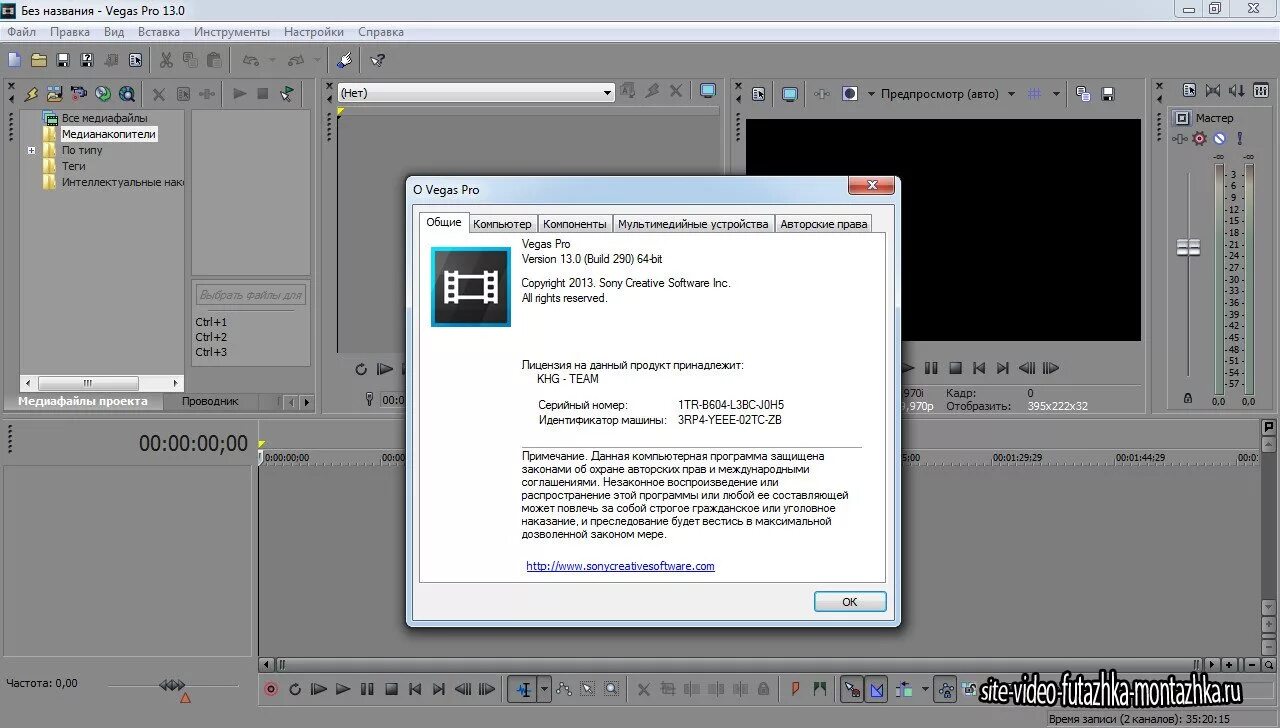Switch to the Компоненты tab

[x=575, y=223]
